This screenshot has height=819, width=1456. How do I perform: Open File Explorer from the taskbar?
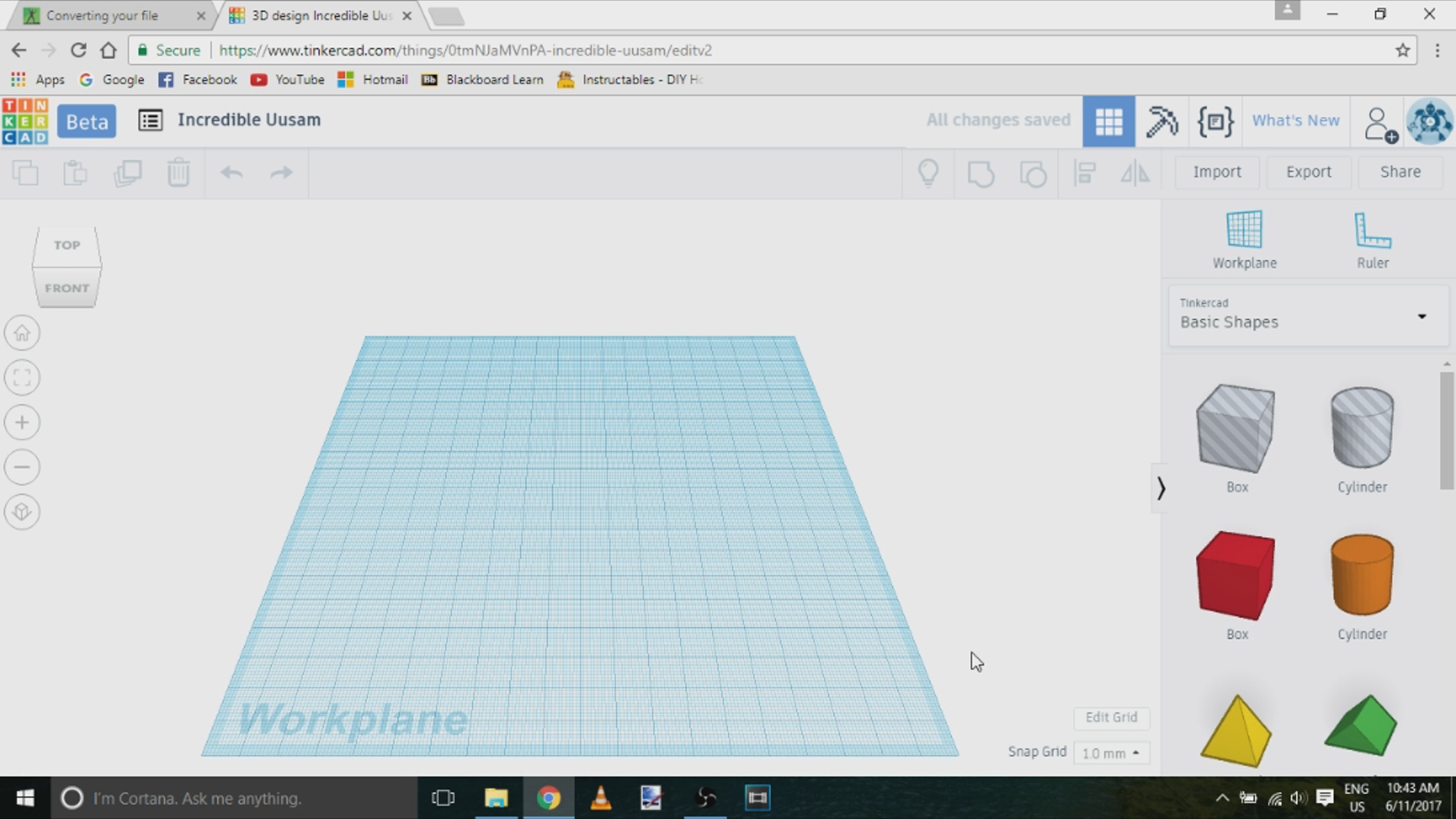coord(496,798)
